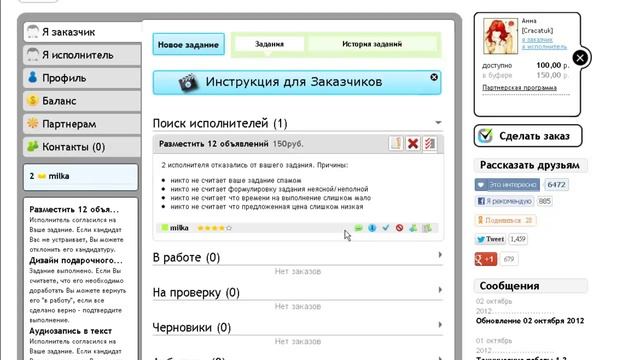The image size is (640, 360).
Task: Click the Facebook 'Я рекомендую' button
Action: pyautogui.click(x=505, y=201)
